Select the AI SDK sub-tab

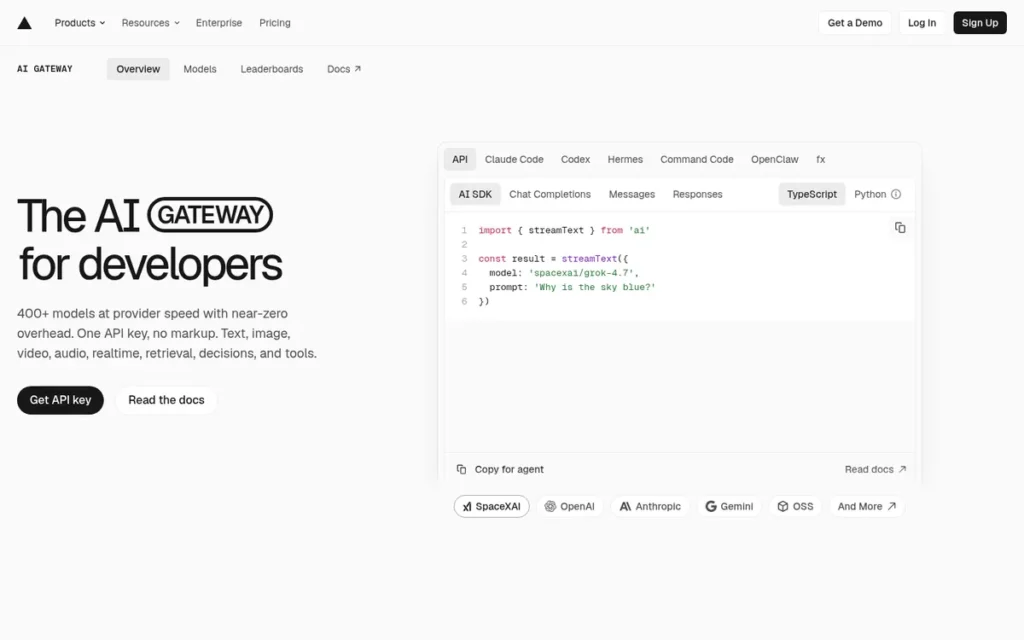click(475, 194)
